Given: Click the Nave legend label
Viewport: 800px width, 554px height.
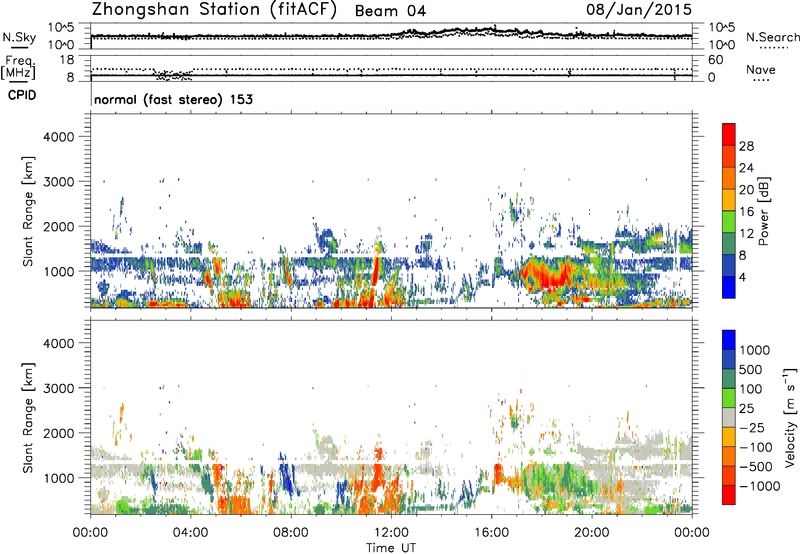Looking at the screenshot, I should pyautogui.click(x=761, y=70).
